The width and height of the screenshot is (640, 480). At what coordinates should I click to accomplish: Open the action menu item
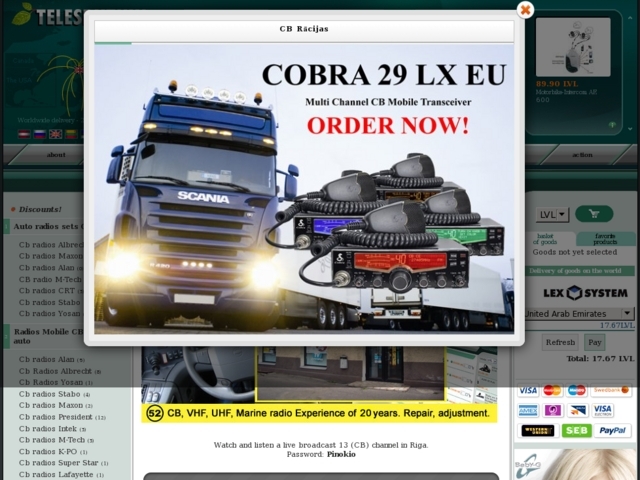click(x=582, y=155)
